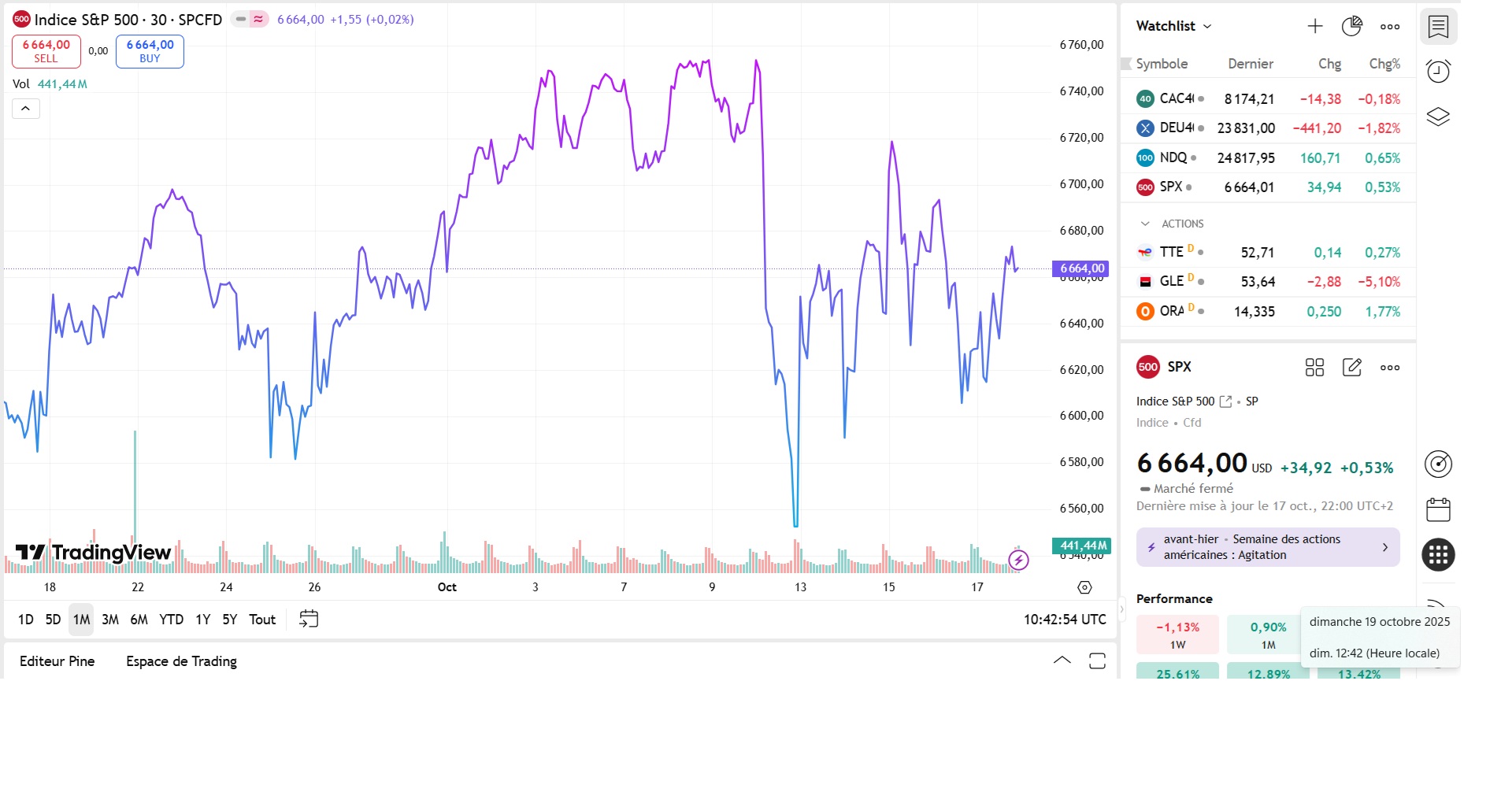Screen dimensions: 1512x803
Task: Click the purple lightning flash icon on chart
Action: [x=1018, y=560]
